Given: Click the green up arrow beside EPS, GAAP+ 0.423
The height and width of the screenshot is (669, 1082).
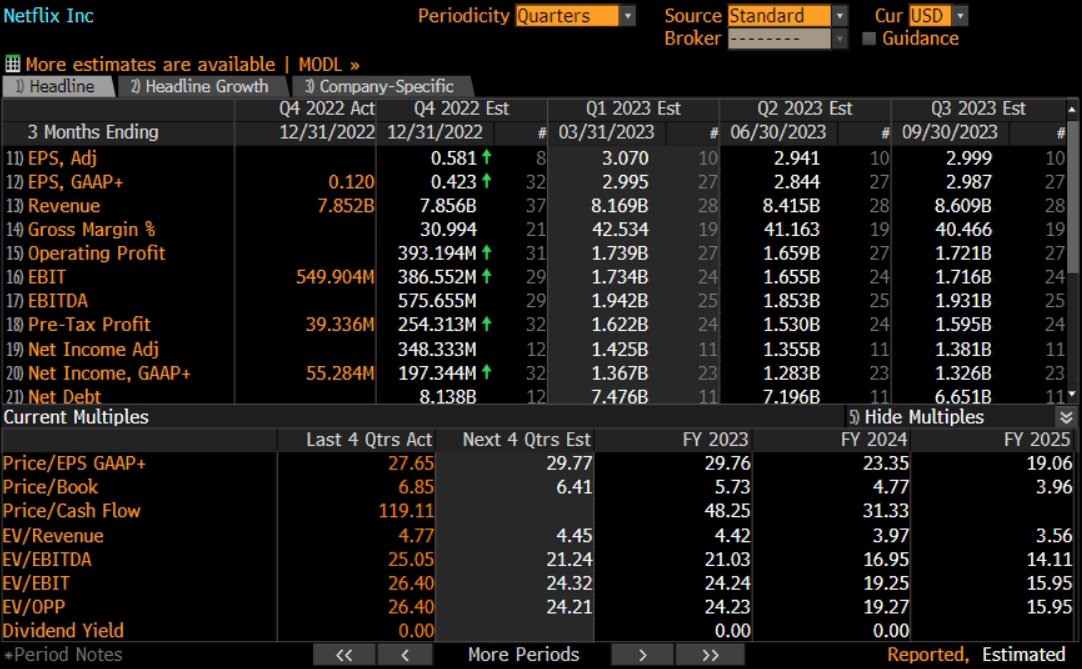Looking at the screenshot, I should tap(486, 182).
